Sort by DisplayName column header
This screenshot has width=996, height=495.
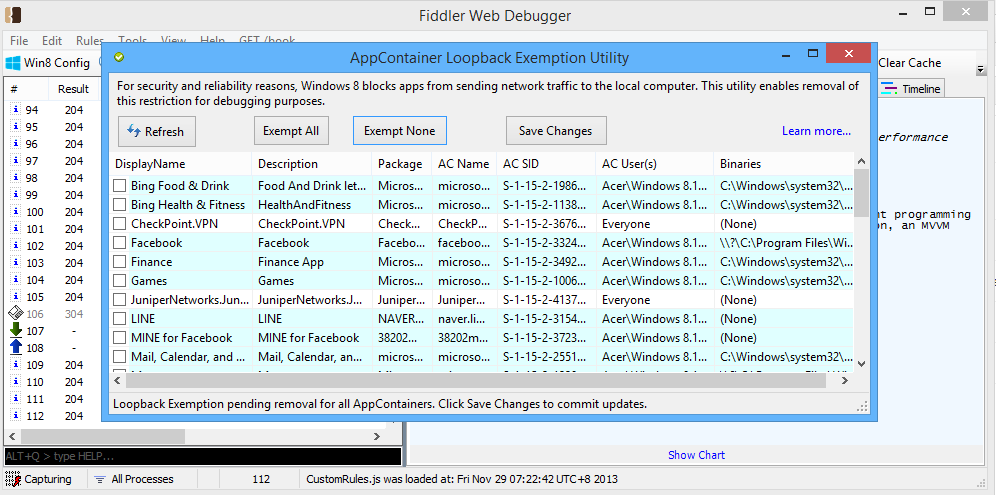tap(181, 164)
